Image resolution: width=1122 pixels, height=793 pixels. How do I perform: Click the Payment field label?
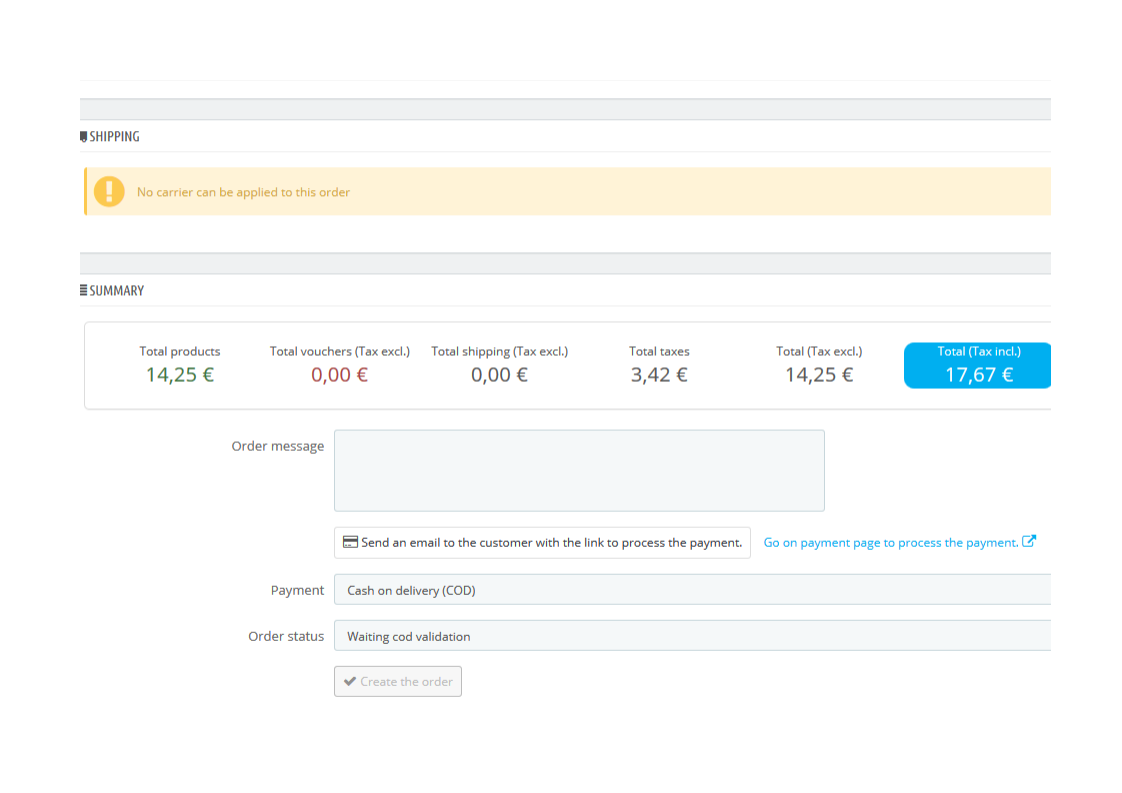[x=297, y=590]
